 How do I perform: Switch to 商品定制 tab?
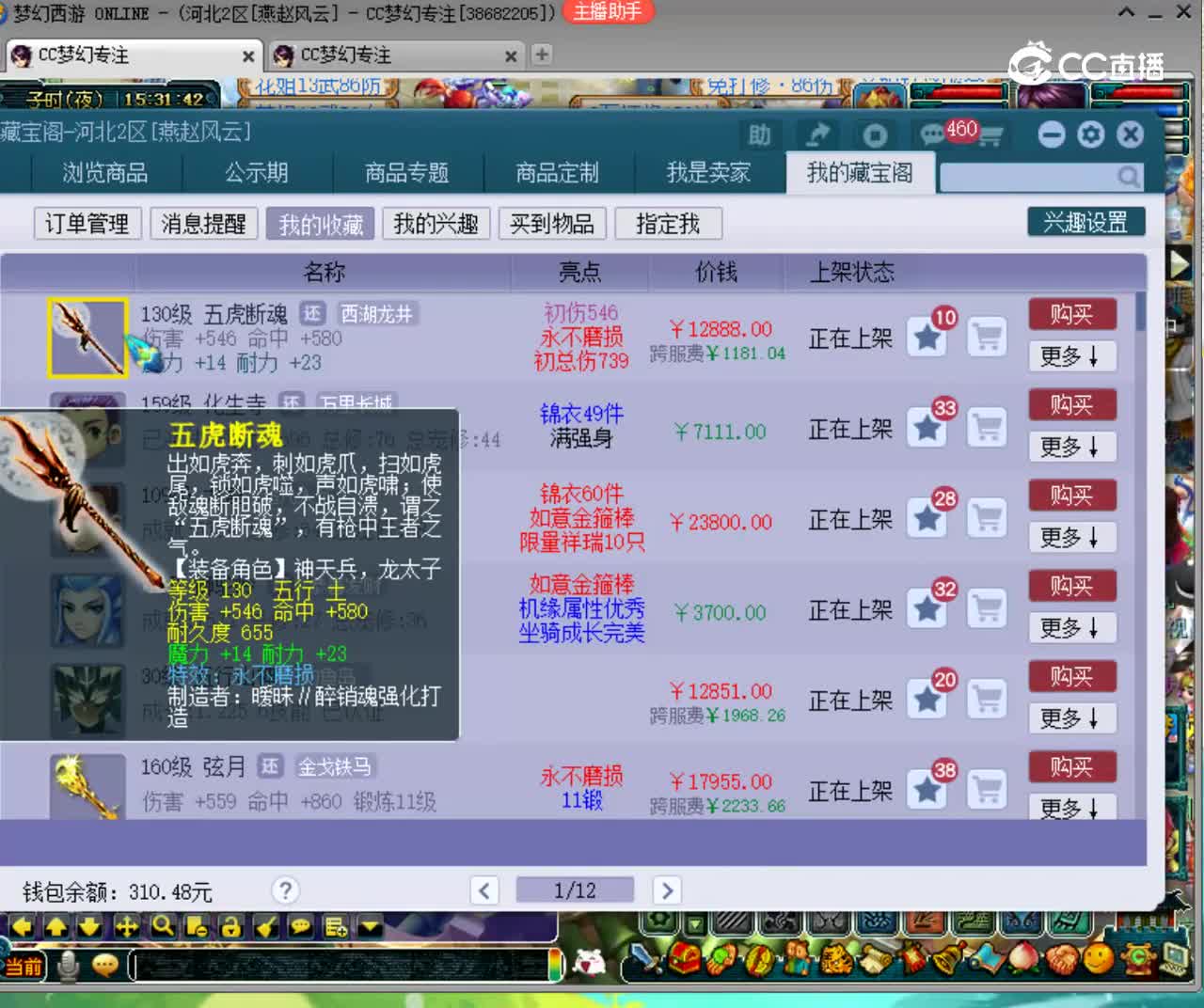[558, 173]
